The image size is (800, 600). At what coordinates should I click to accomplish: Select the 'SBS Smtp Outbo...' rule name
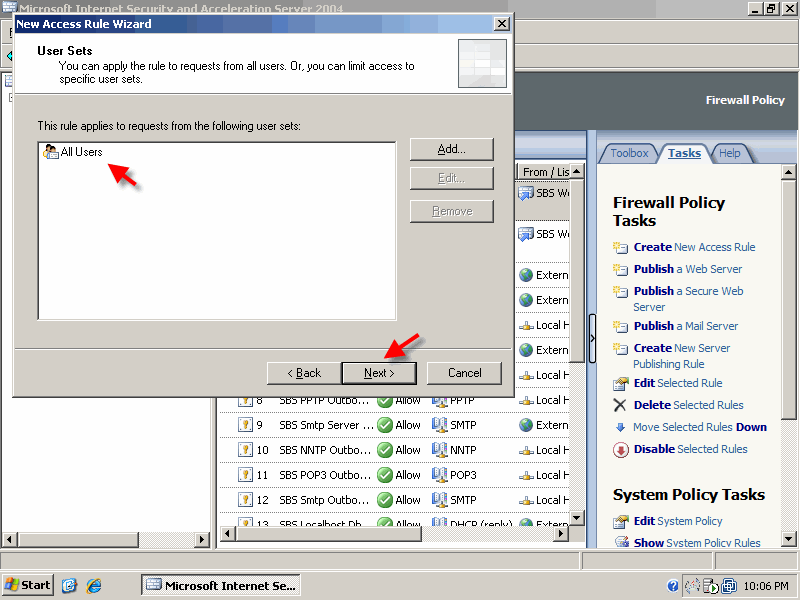coord(324,500)
